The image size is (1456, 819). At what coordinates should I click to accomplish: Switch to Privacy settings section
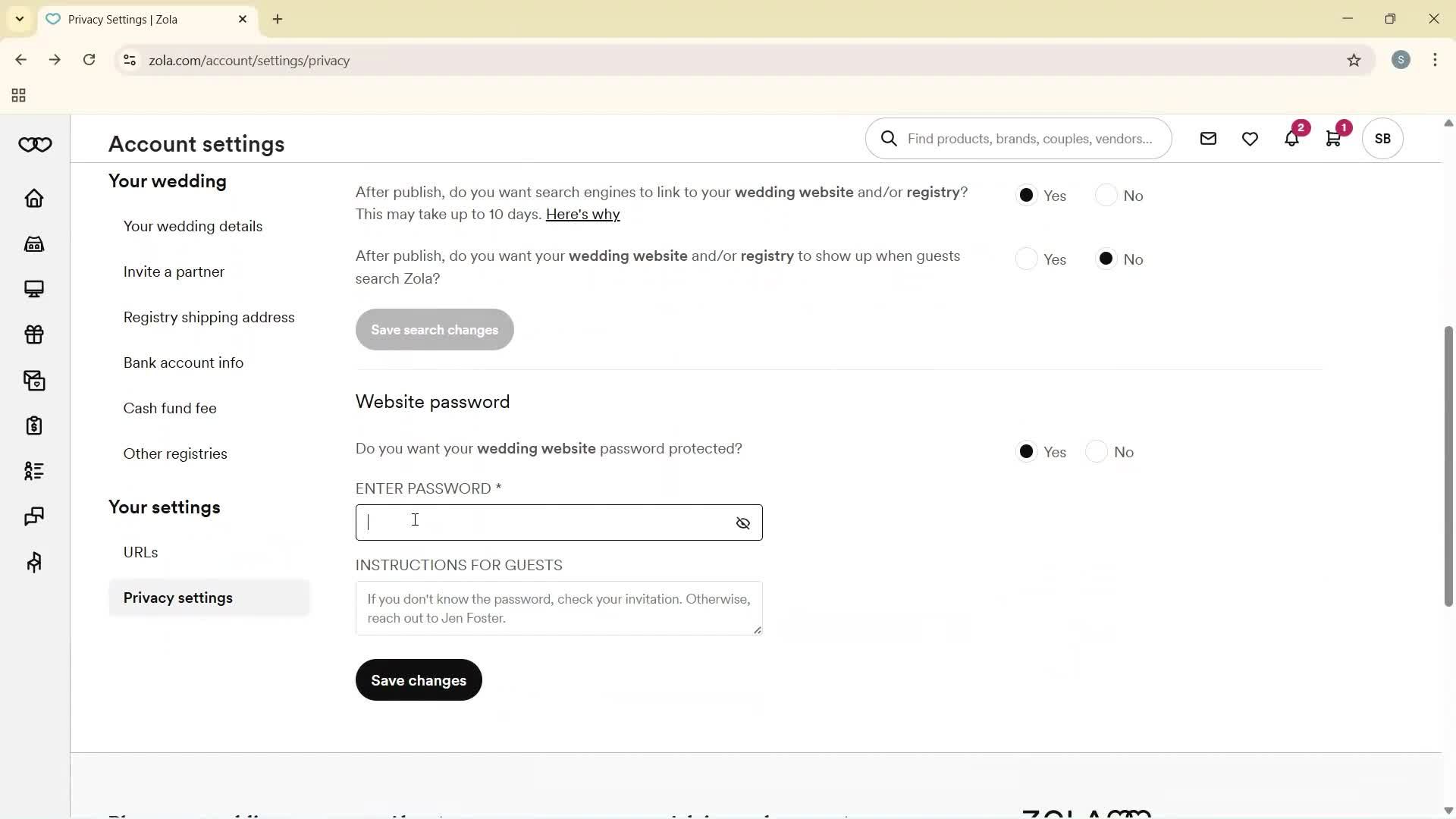[x=178, y=598]
